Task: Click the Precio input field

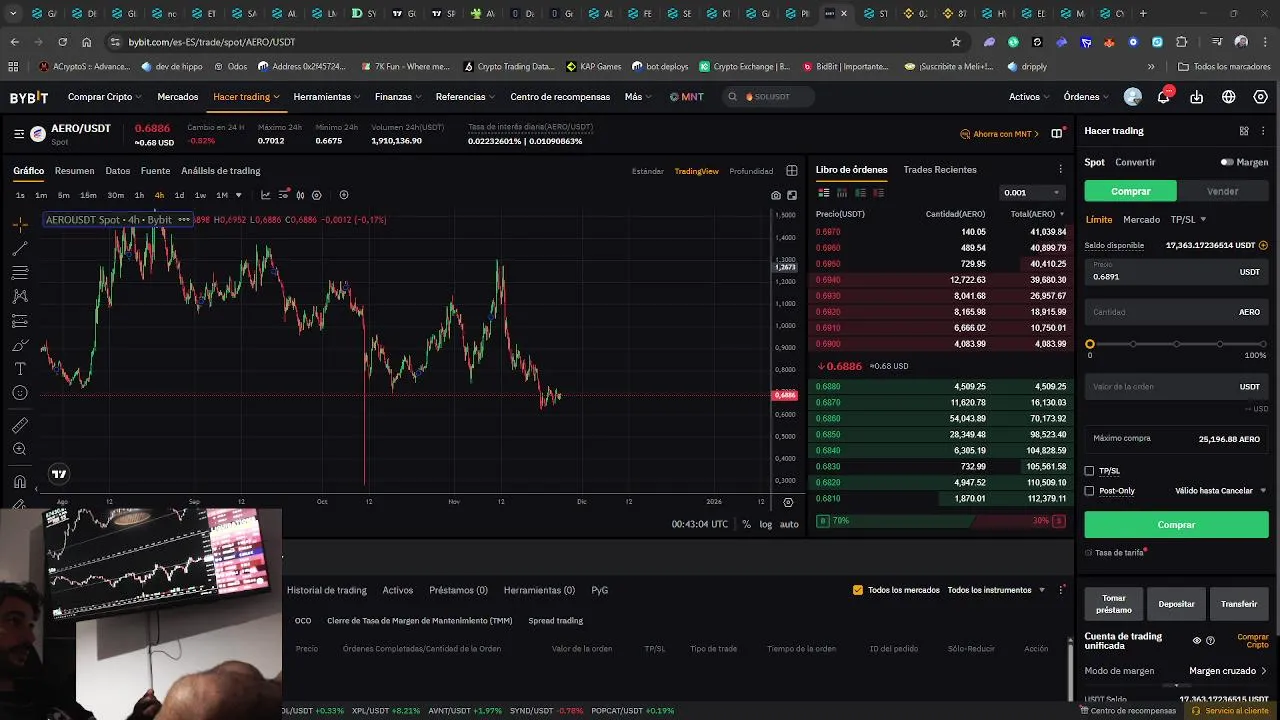Action: click(x=1176, y=271)
